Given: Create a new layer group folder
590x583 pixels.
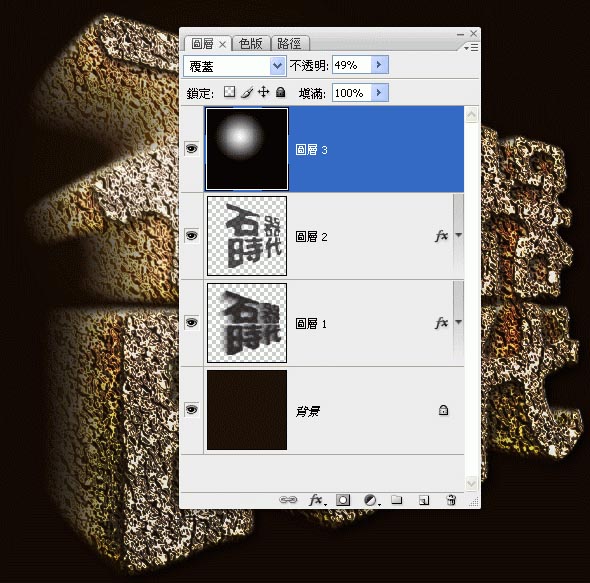Looking at the screenshot, I should 397,499.
